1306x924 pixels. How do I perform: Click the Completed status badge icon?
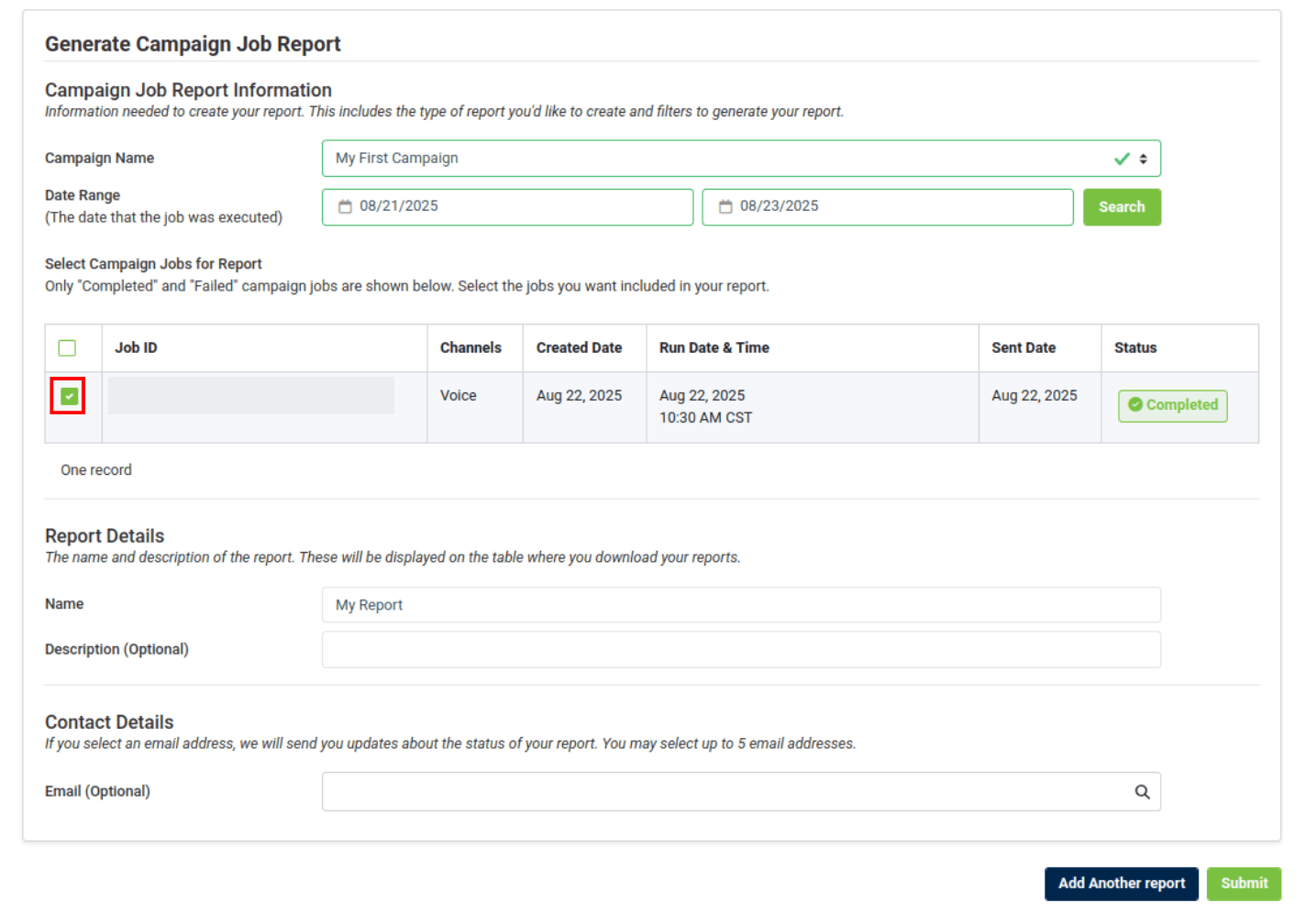click(1134, 405)
